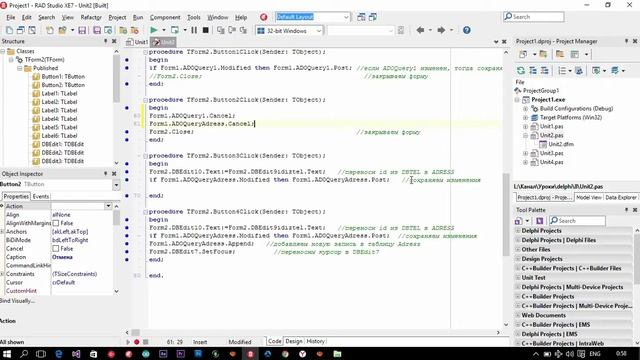Click the Set debug desktop icon
The height and width of the screenshot is (360, 640).
click(373, 17)
